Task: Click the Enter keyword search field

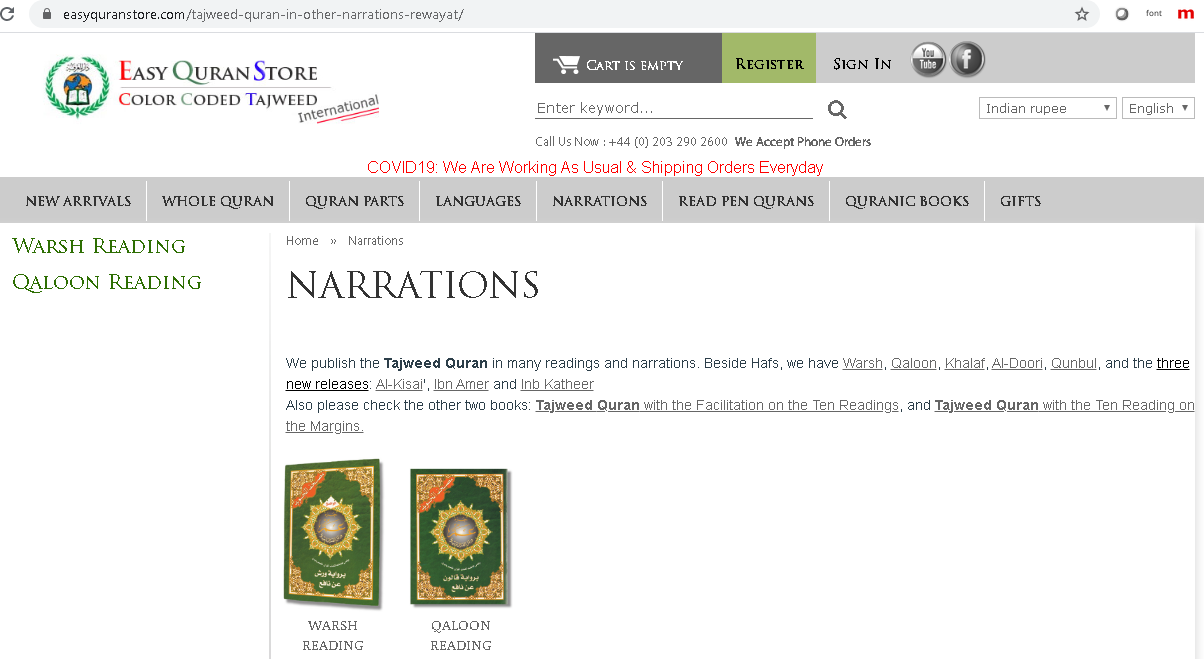Action: tap(674, 108)
